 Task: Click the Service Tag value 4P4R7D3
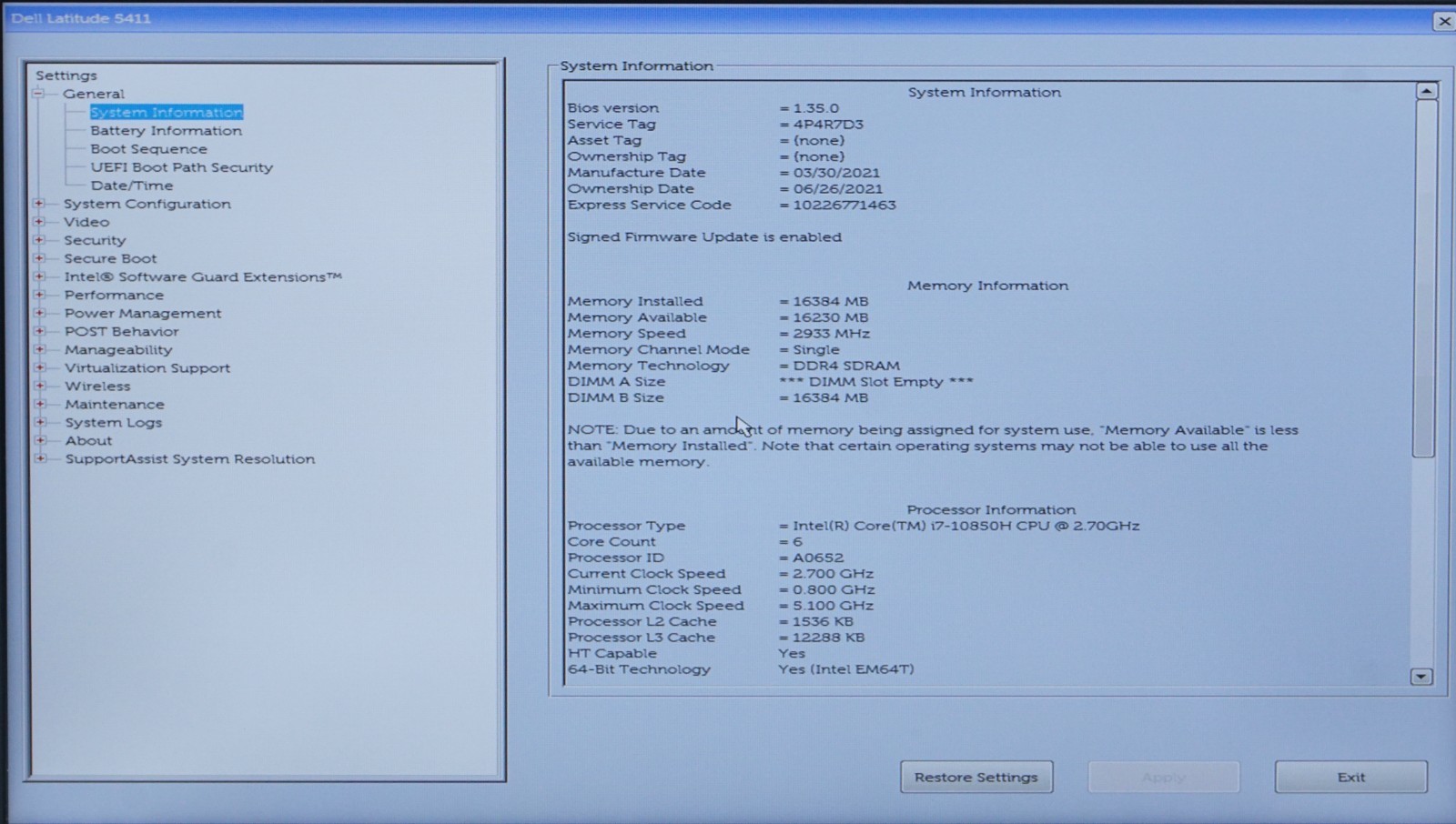click(828, 124)
